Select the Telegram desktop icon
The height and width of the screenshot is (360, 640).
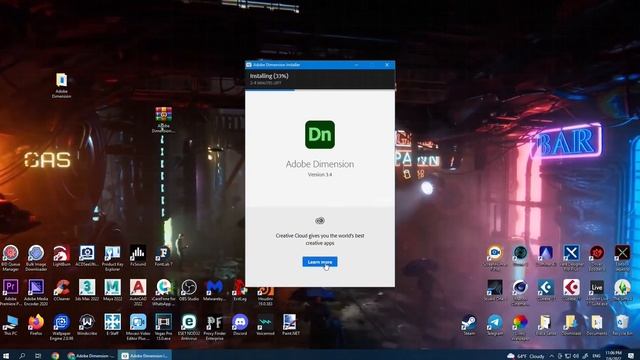[x=495, y=325]
